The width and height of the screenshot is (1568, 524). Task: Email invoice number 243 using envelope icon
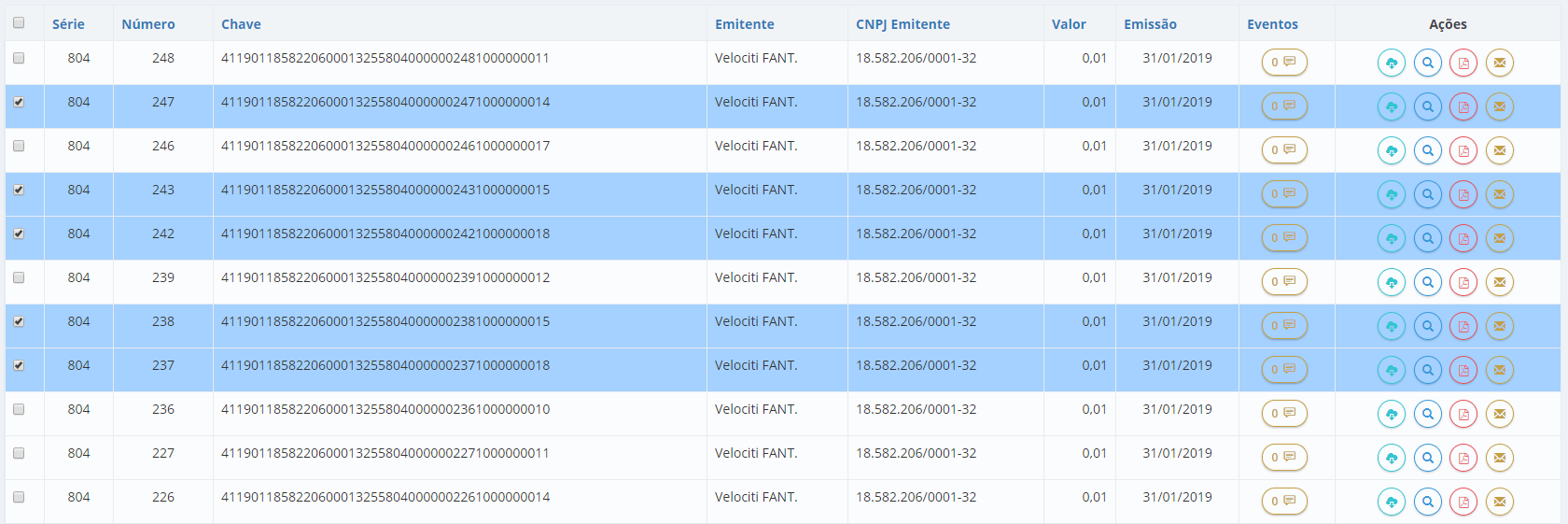(1499, 194)
